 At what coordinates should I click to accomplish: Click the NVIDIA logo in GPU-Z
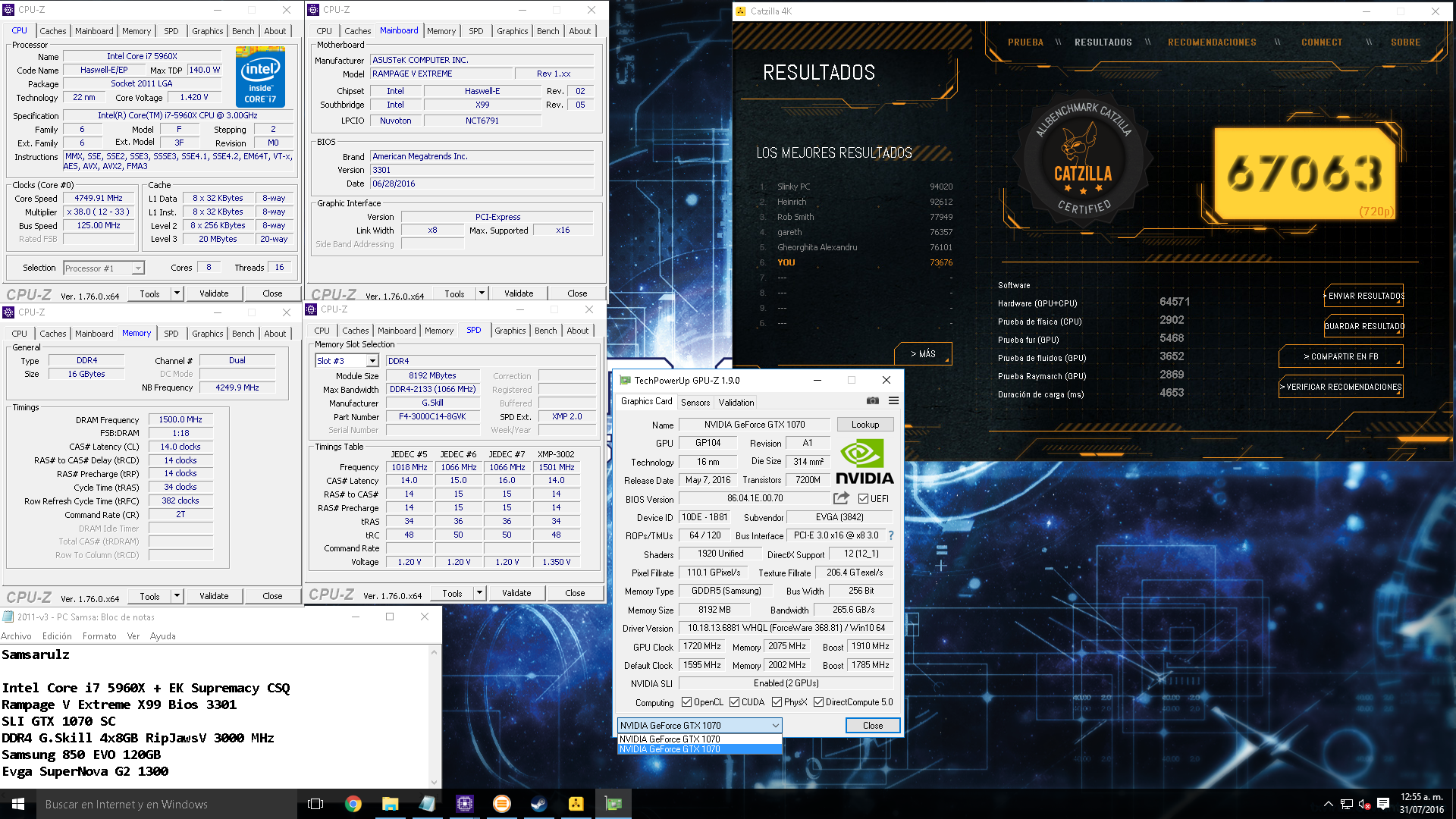coord(864,462)
